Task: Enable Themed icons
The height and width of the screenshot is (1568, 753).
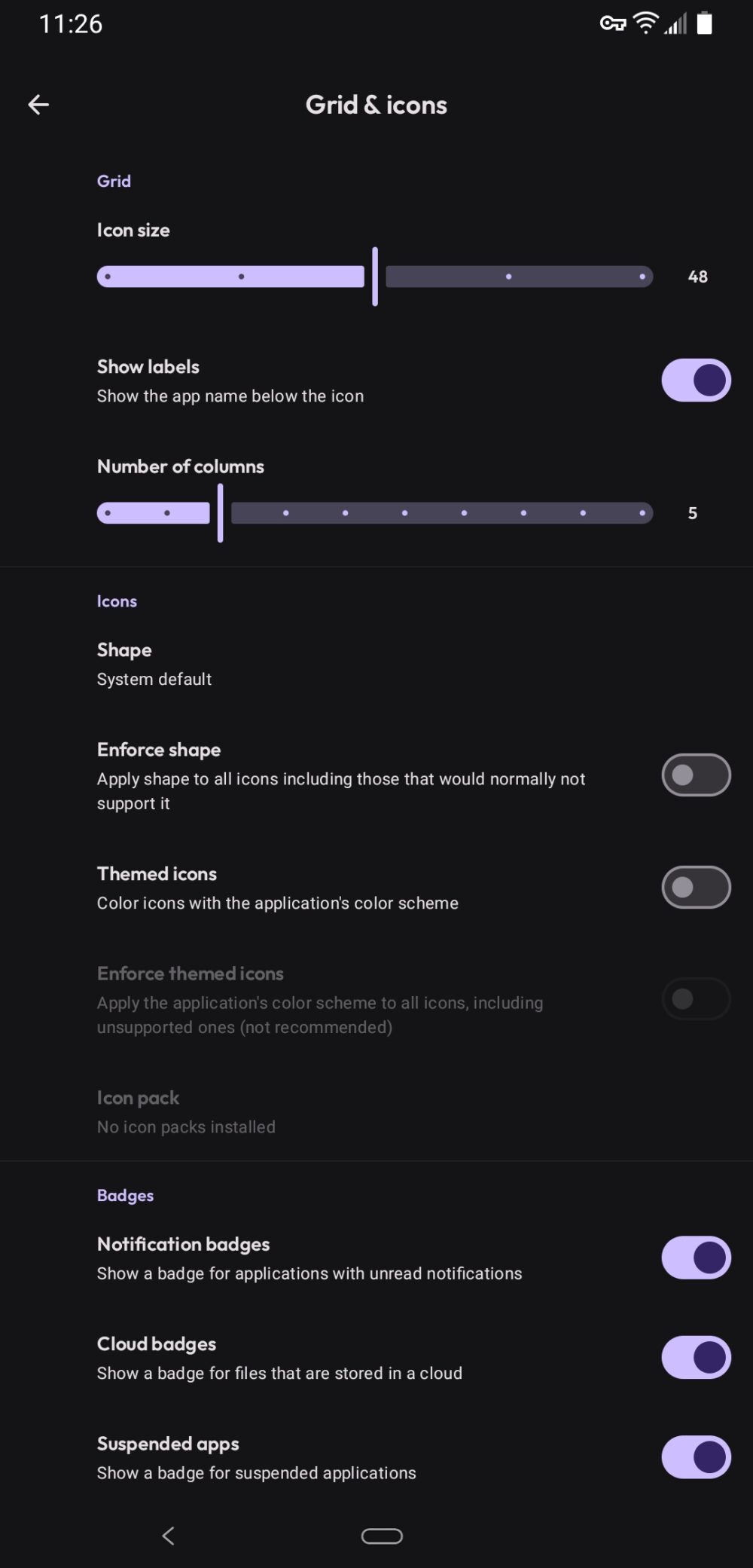Action: click(695, 887)
